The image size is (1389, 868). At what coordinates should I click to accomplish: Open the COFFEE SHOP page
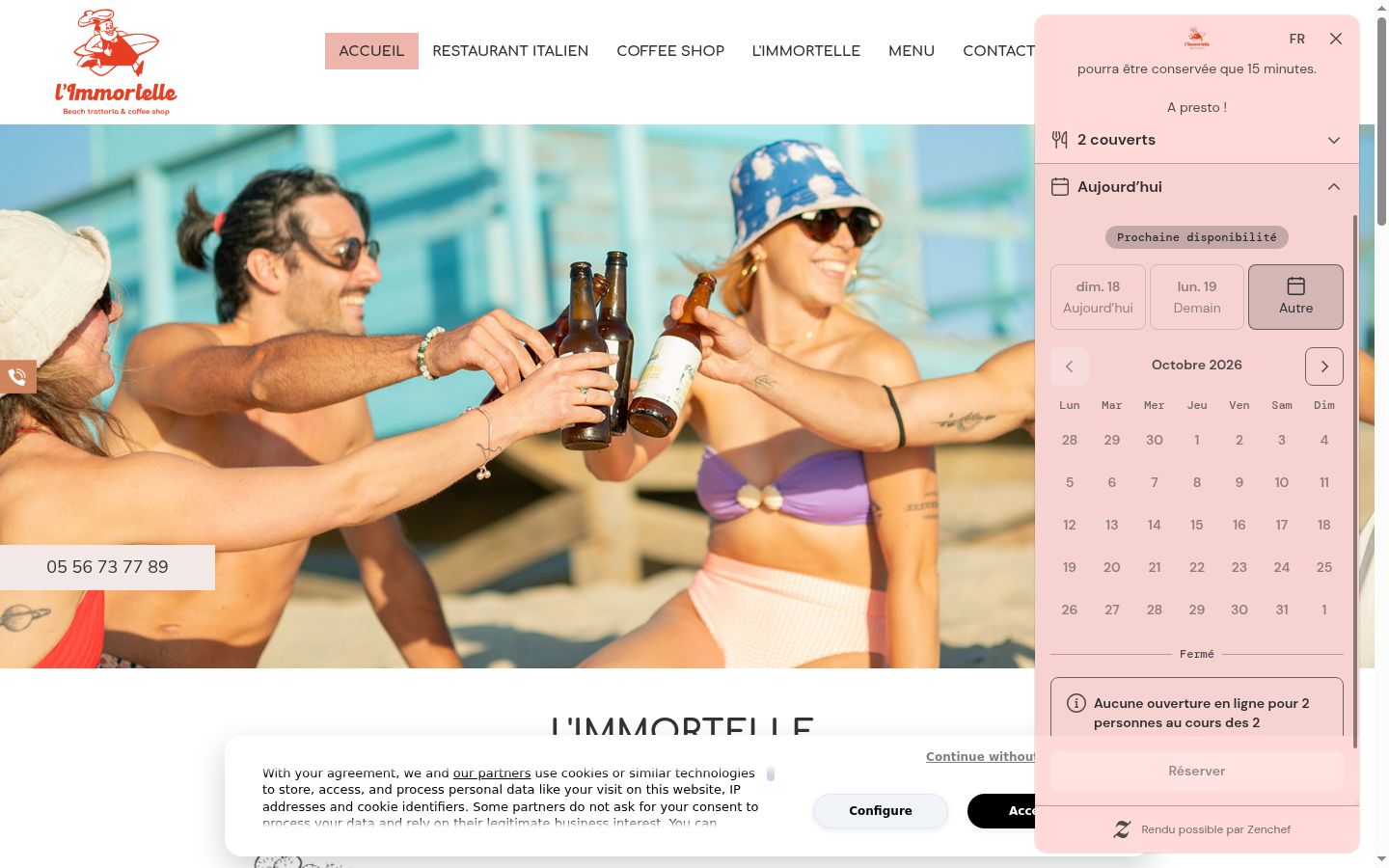670,51
